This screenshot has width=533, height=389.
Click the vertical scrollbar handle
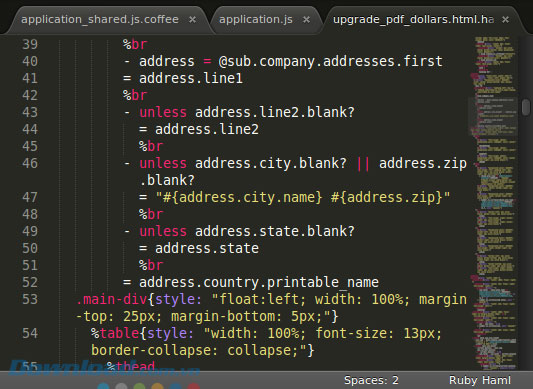526,107
